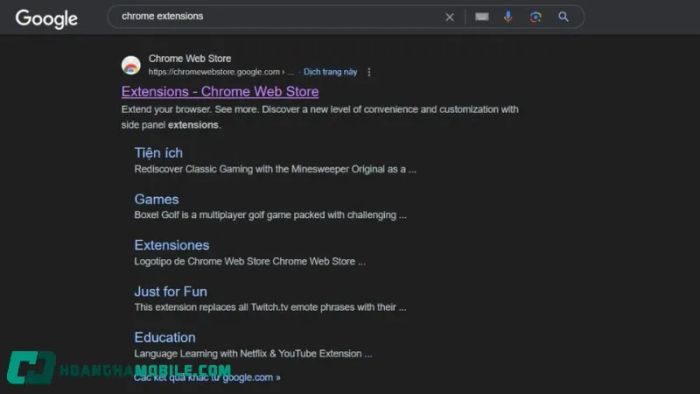Click the magnifying glass search icon
This screenshot has width=700, height=394.
click(x=563, y=17)
